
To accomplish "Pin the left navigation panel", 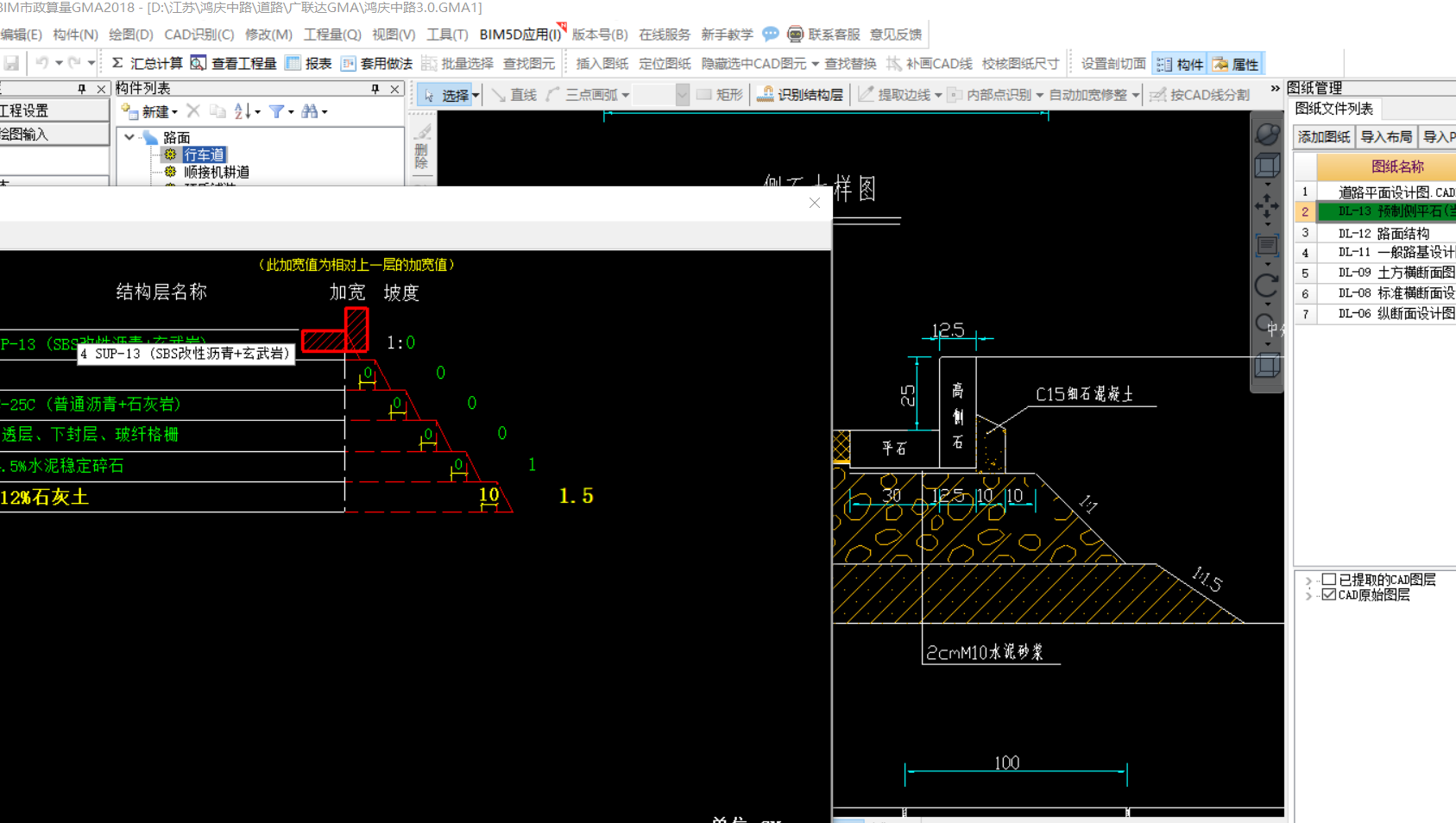I will coord(82,89).
